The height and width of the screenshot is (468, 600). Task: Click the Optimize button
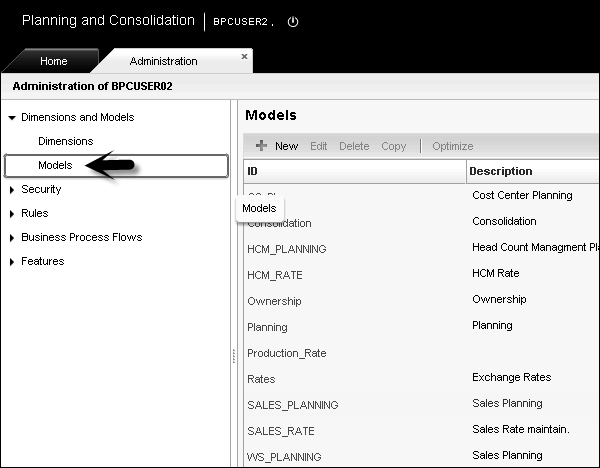(453, 146)
